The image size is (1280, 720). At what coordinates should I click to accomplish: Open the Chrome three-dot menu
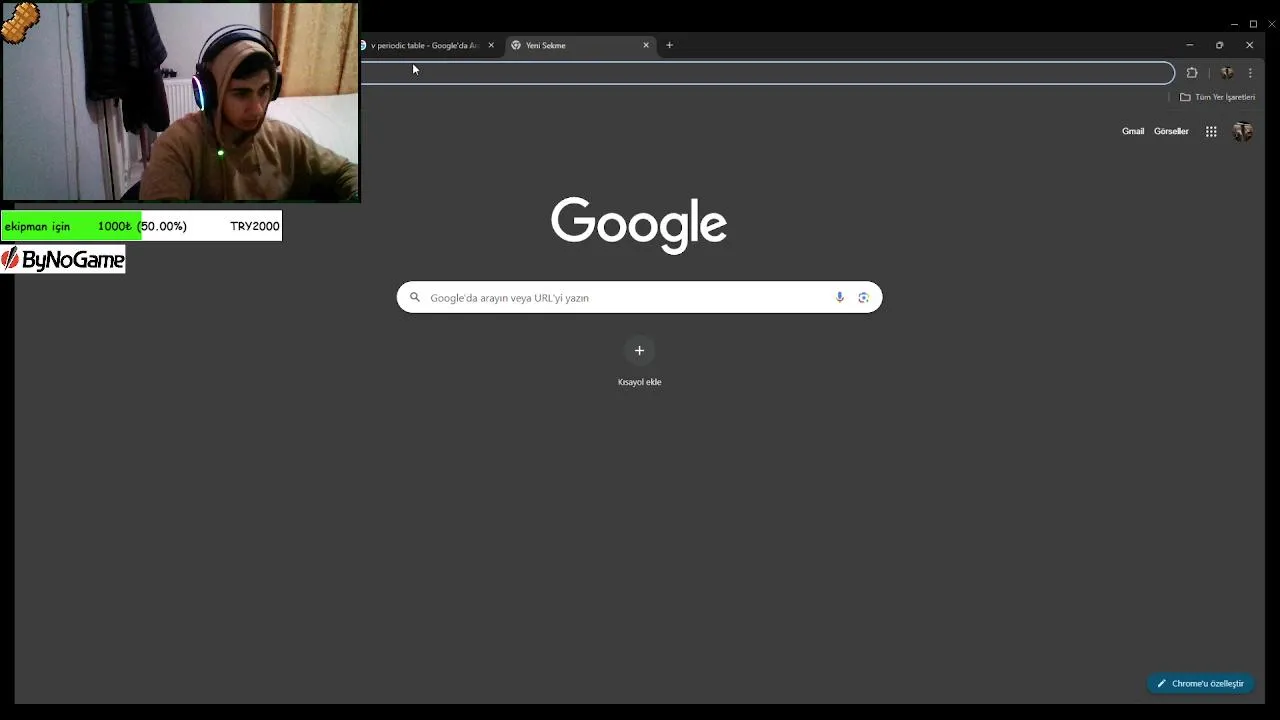pyautogui.click(x=1250, y=73)
